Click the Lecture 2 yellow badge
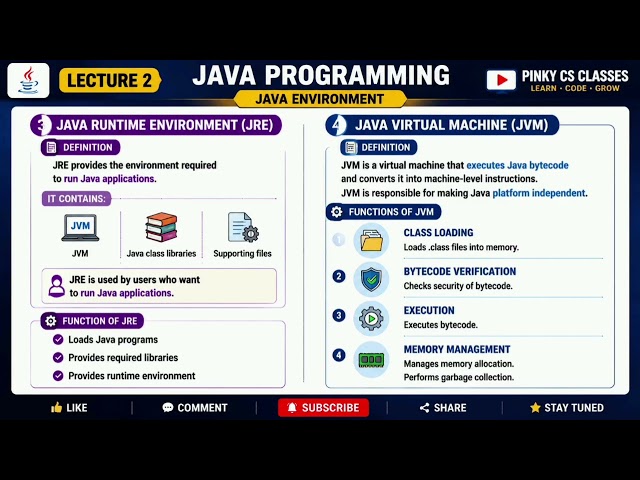Screen dimensions: 640x480 click(x=110, y=80)
